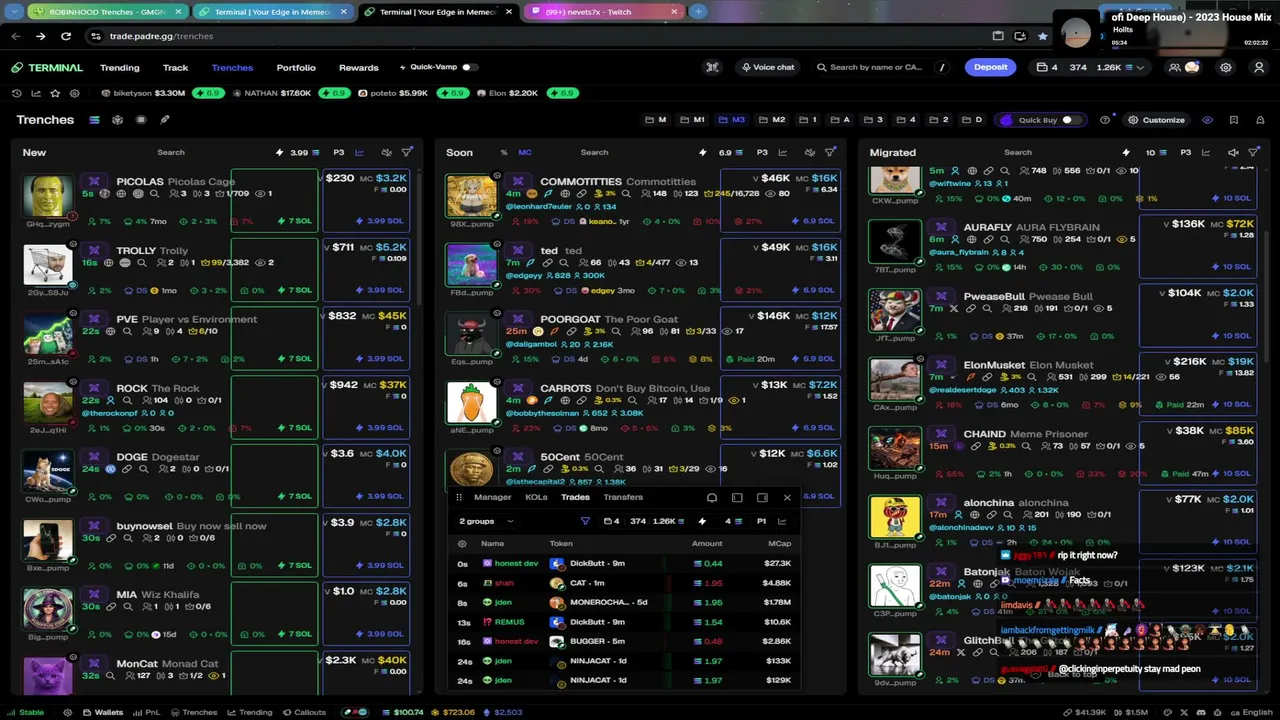Viewport: 1280px width, 720px height.
Task: Open filter icon in Soon column header
Action: (x=830, y=152)
